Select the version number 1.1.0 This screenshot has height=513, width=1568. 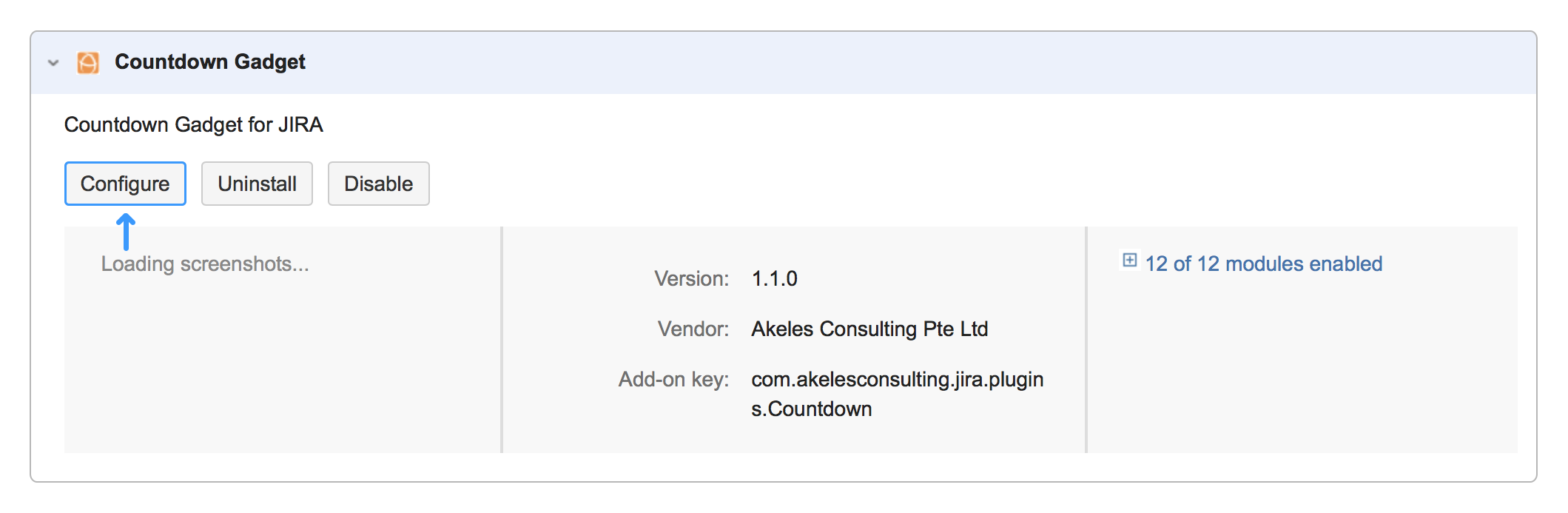pos(774,279)
